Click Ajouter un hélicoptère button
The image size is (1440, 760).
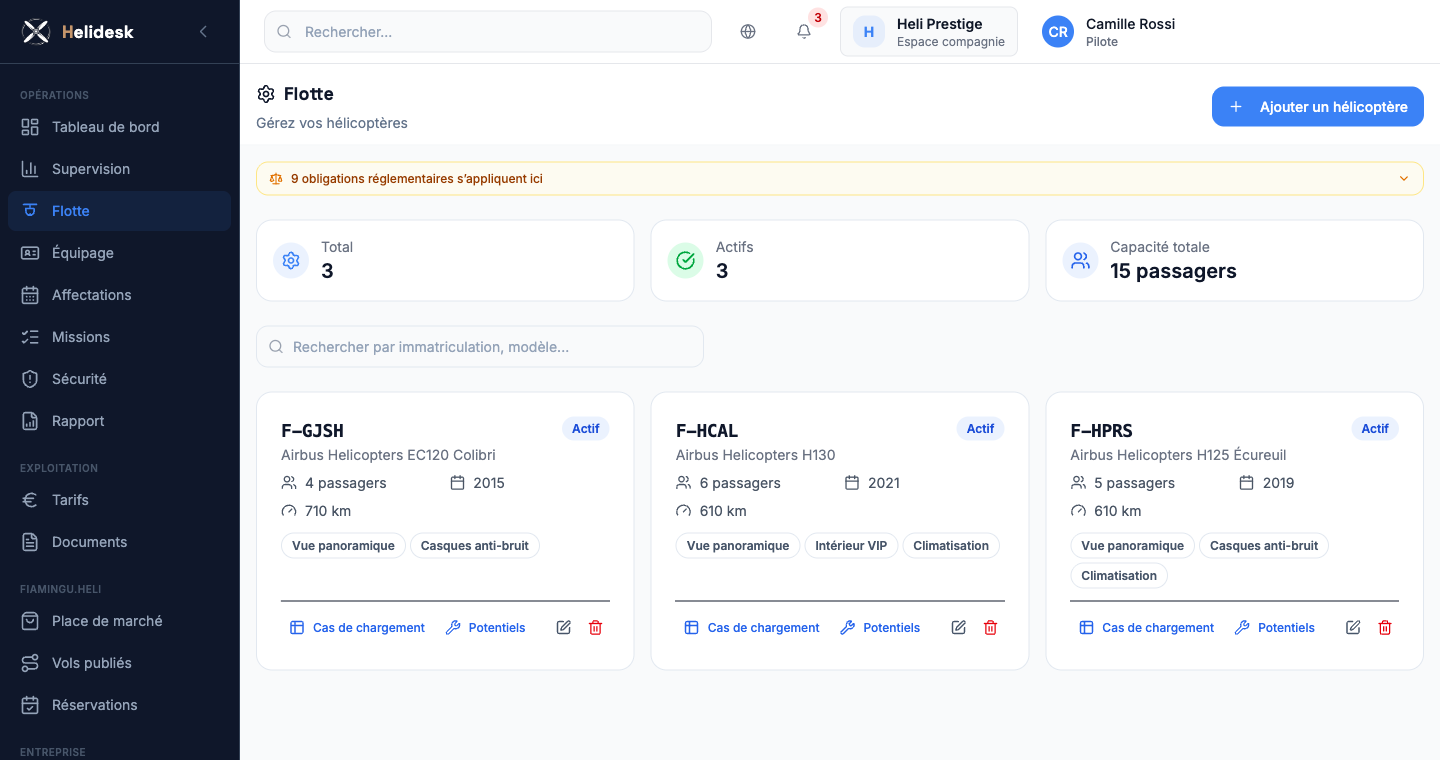click(x=1318, y=107)
